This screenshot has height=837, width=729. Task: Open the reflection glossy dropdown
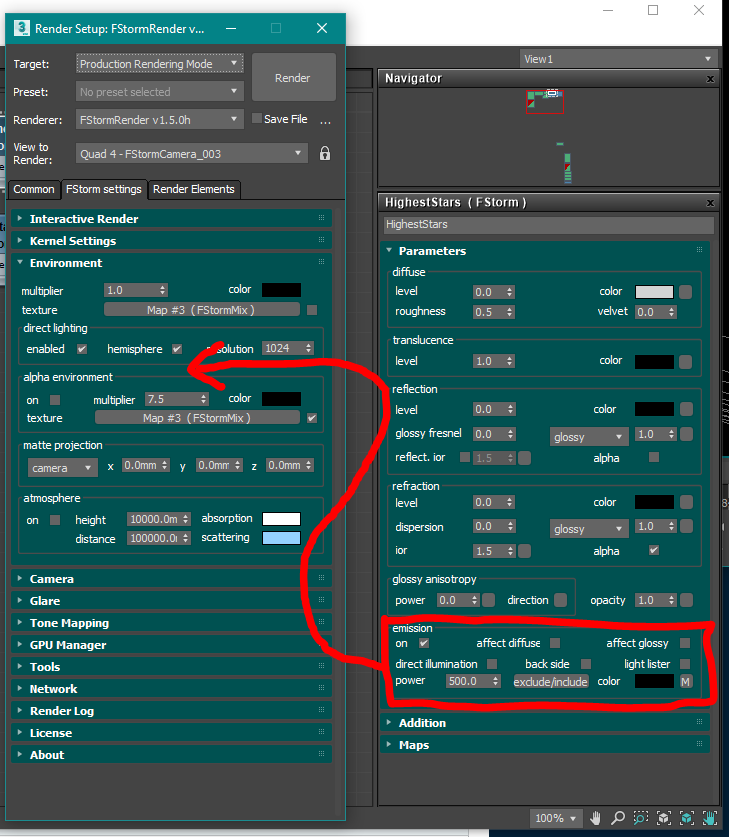[x=588, y=437]
